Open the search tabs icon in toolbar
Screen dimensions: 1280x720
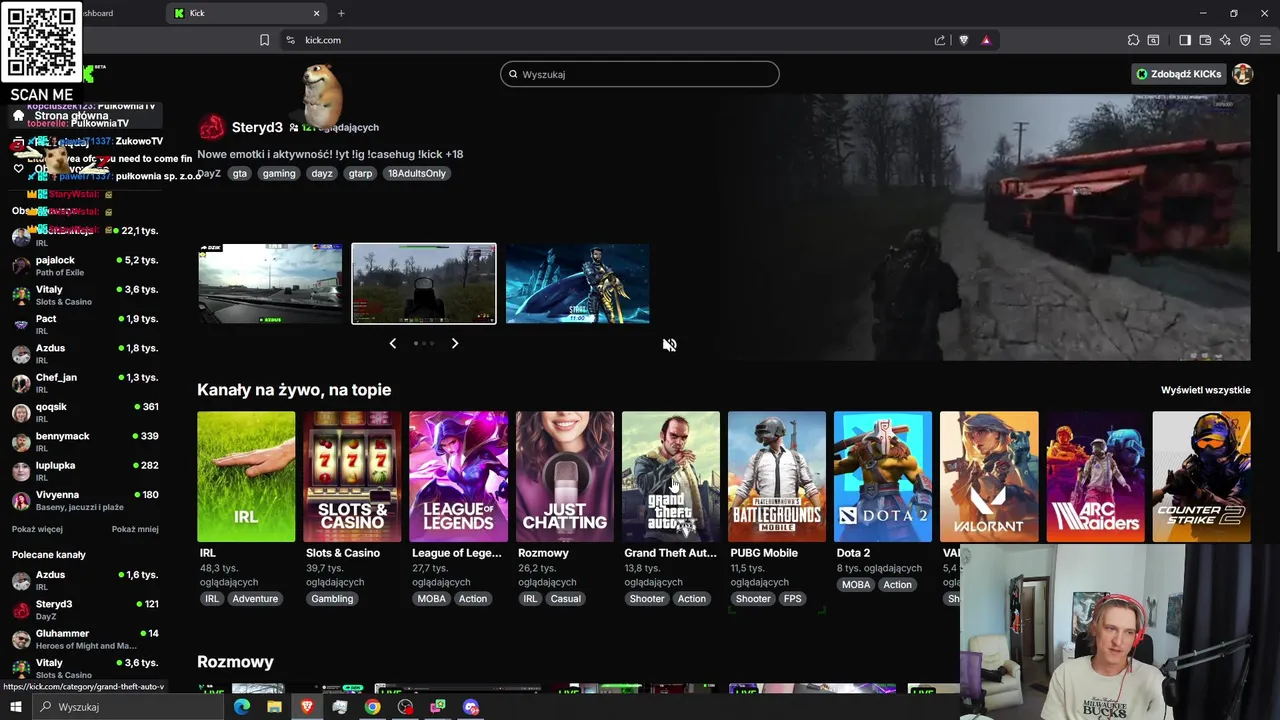coord(1153,40)
